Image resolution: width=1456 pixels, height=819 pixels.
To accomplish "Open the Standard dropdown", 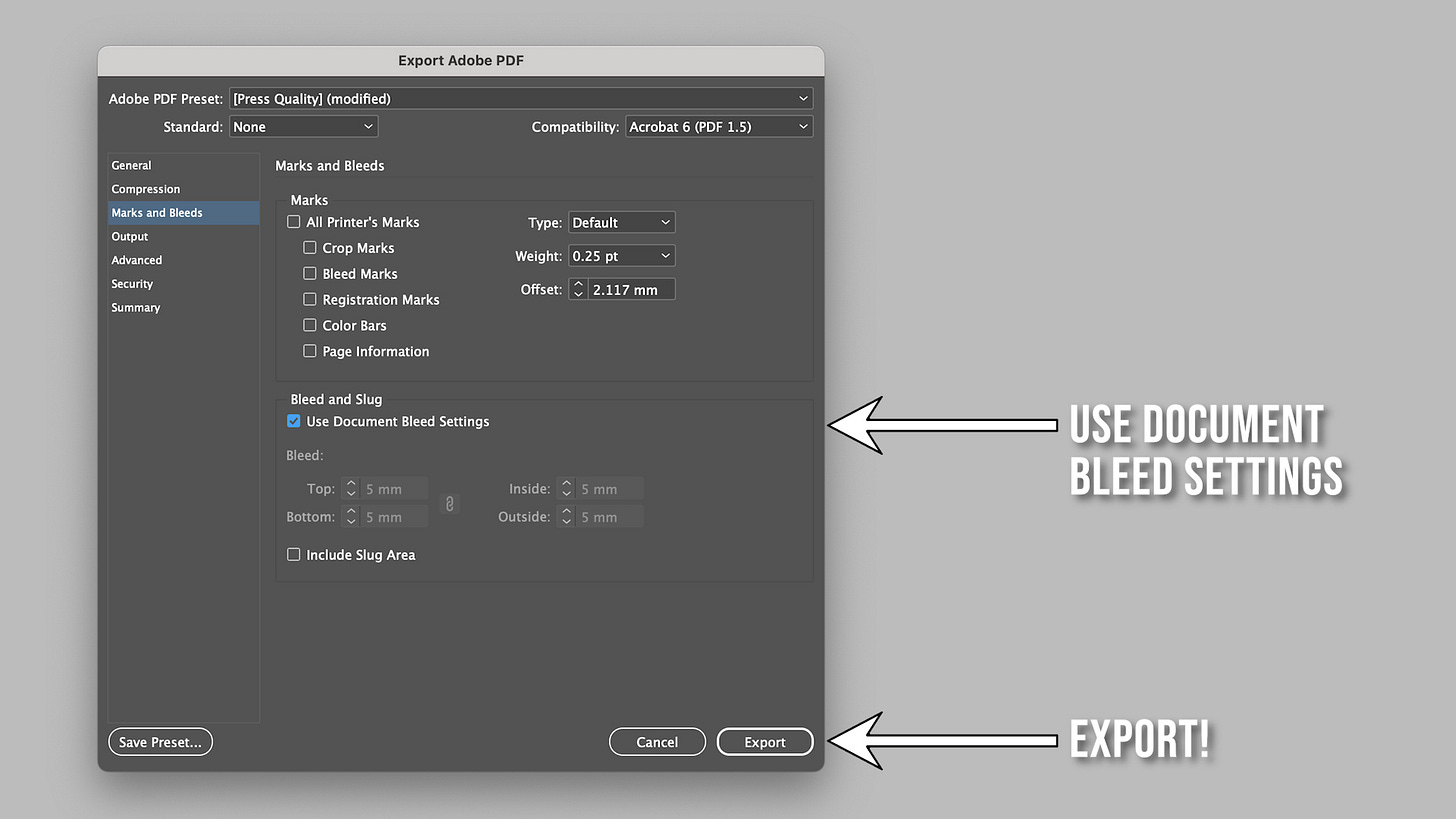I will click(x=304, y=127).
